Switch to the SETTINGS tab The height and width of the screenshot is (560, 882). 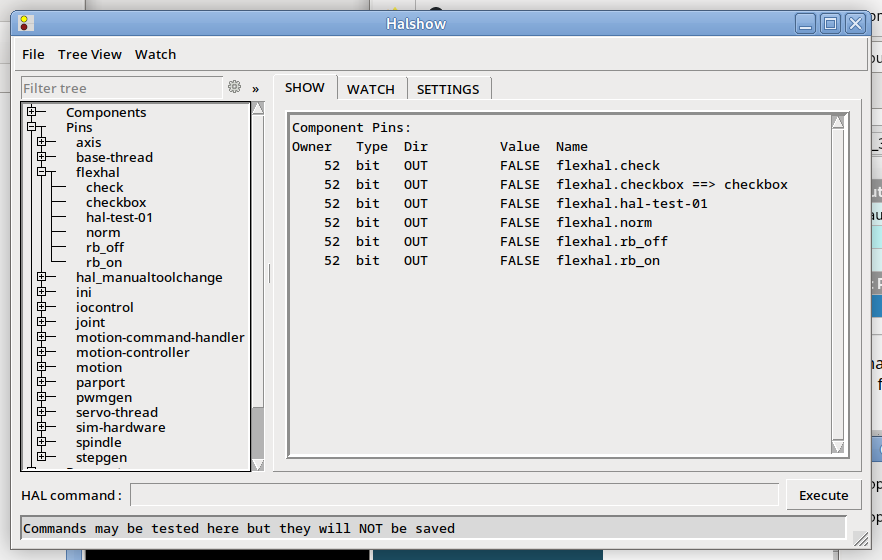[x=447, y=89]
